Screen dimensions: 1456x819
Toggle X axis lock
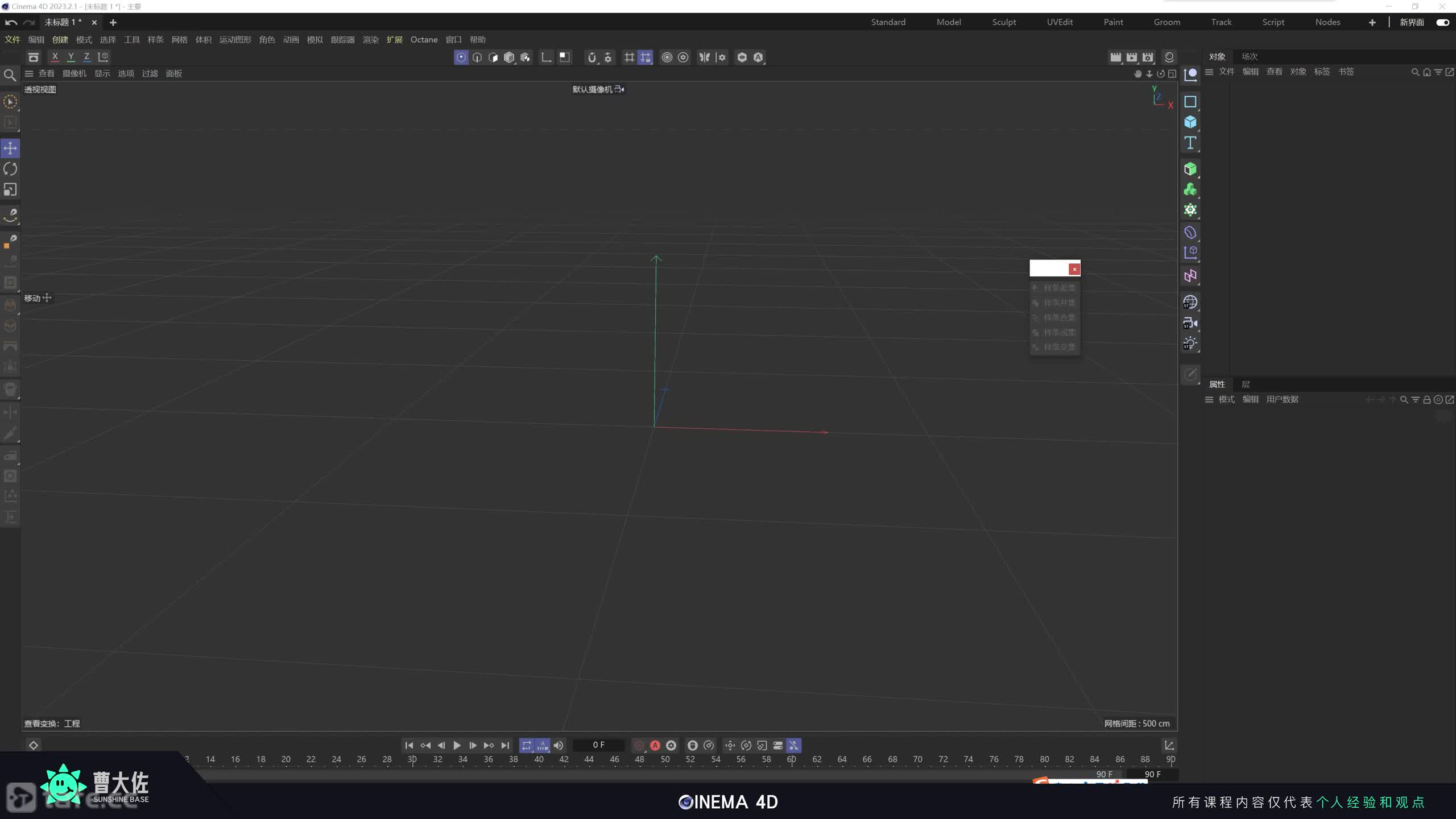[55, 57]
